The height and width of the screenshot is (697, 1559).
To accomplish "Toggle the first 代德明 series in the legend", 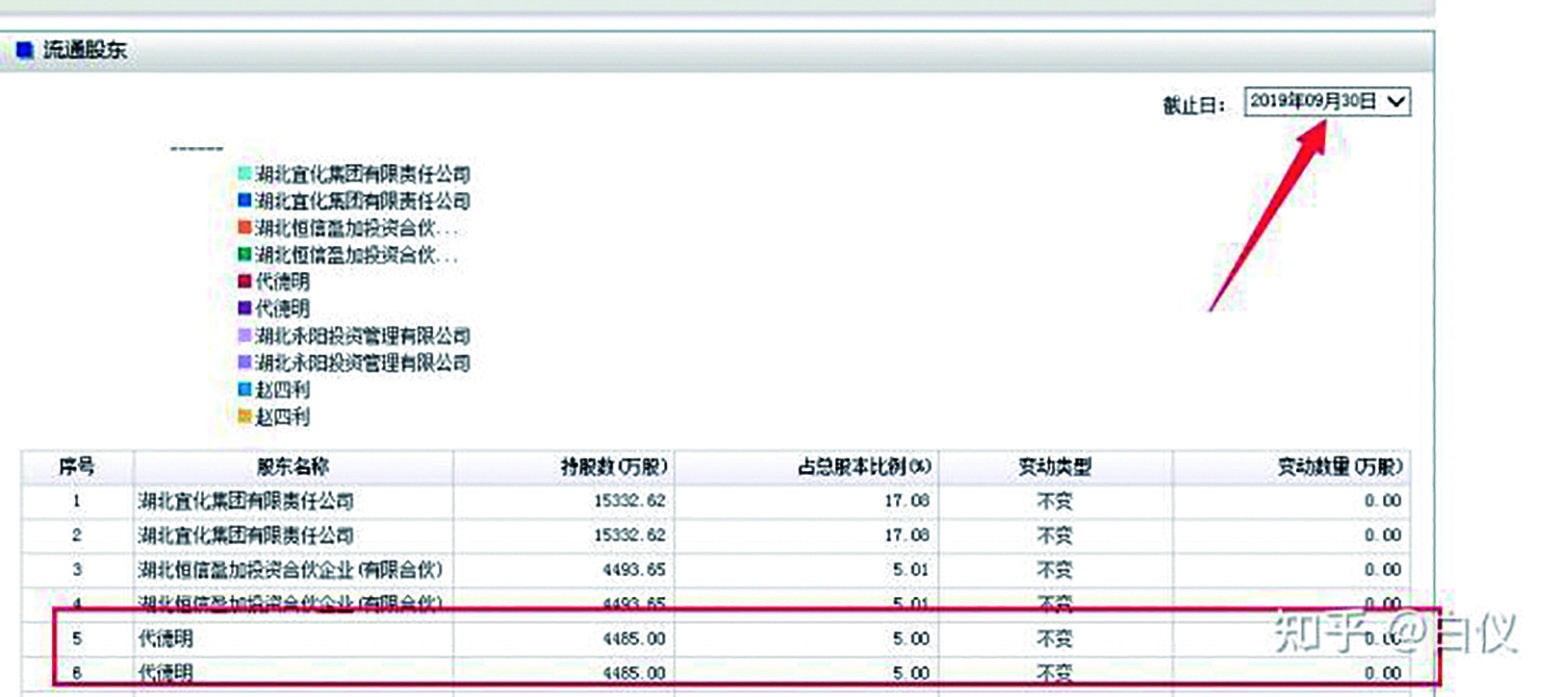I will click(x=285, y=281).
